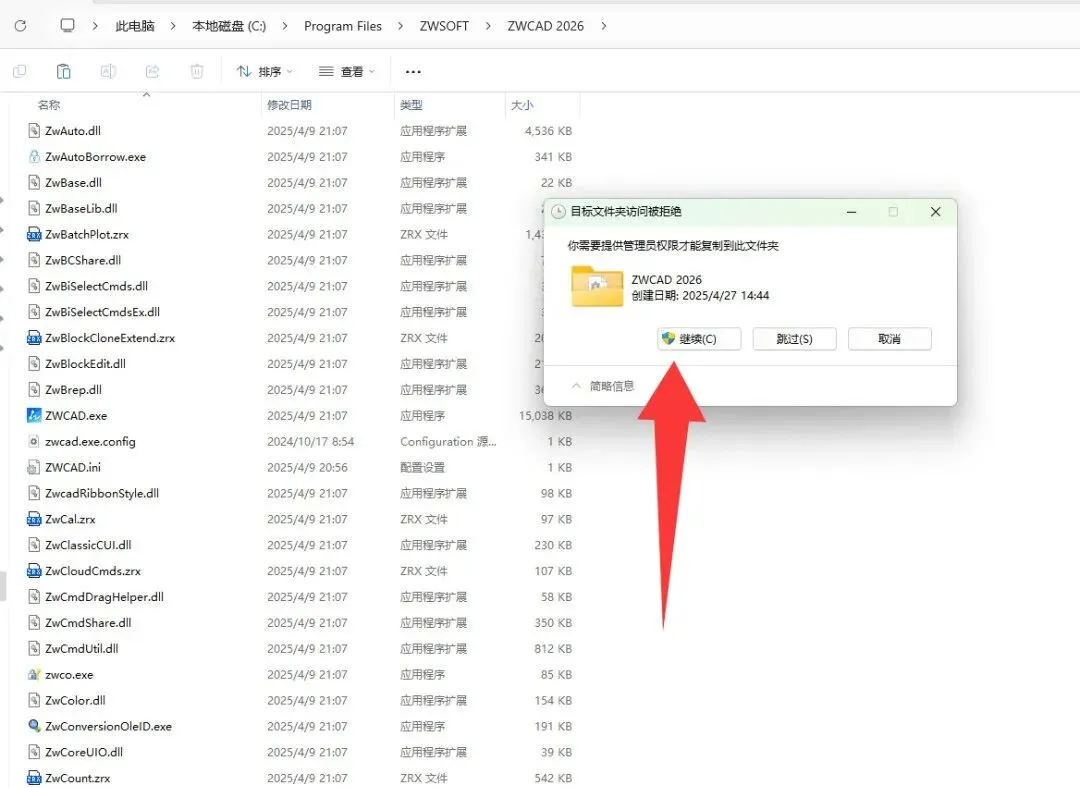Open the 查看 view dropdown
1080x788 pixels.
[x=347, y=72]
